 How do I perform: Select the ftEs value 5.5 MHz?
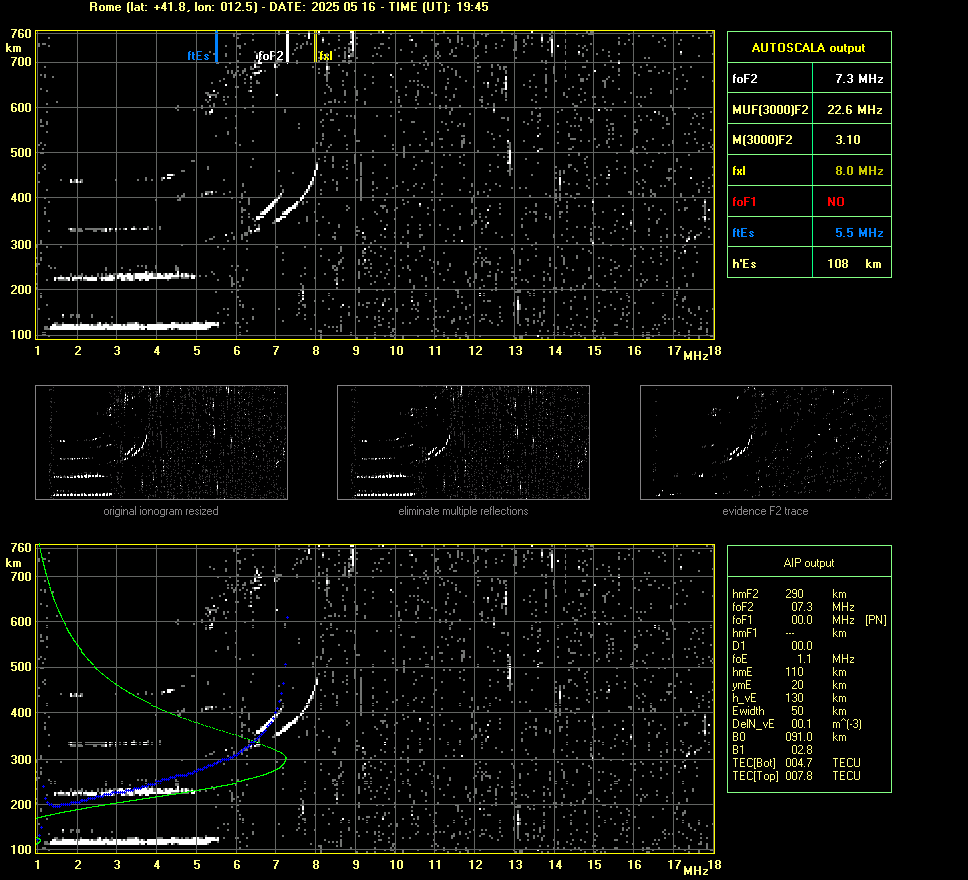(x=859, y=233)
